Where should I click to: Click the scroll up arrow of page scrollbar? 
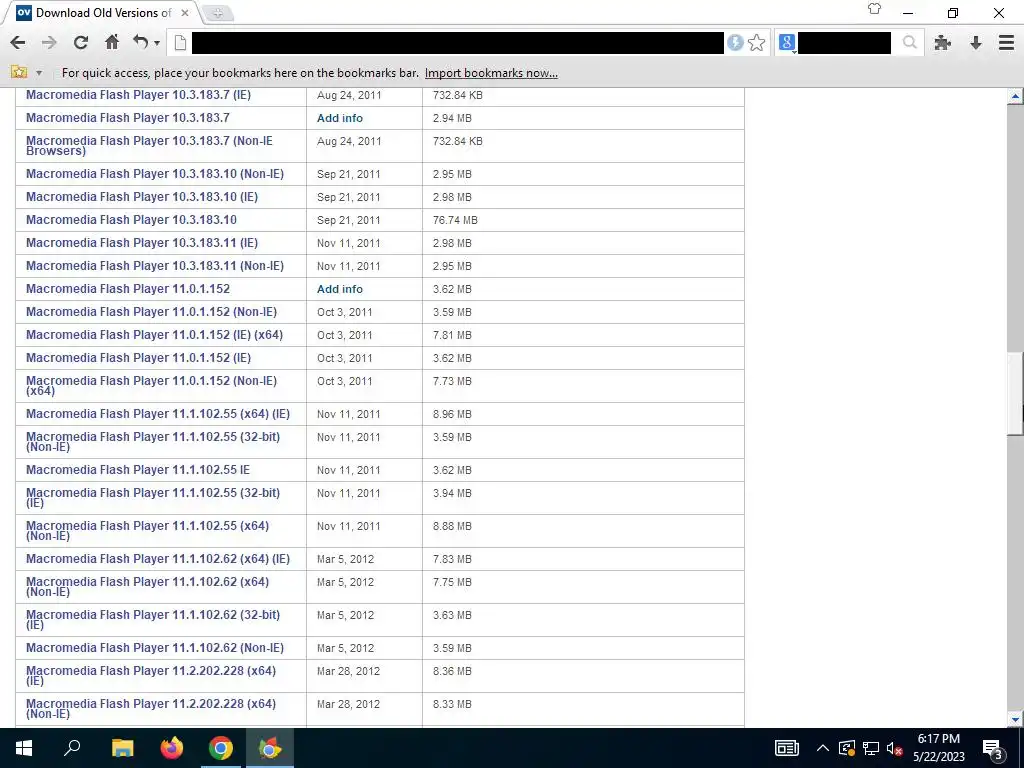pos(1015,97)
